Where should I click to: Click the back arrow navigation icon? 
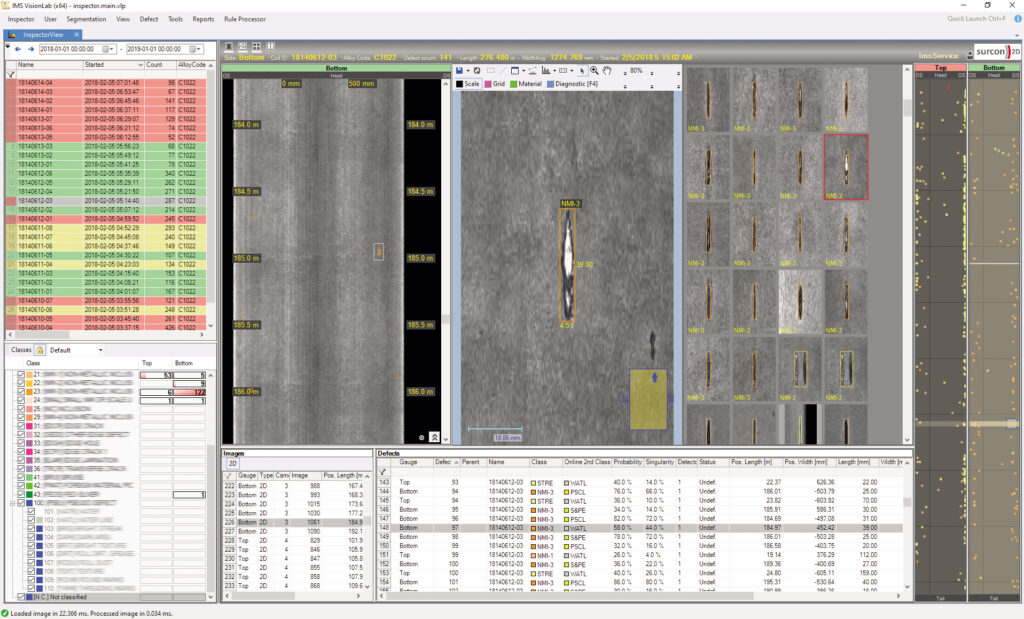pyautogui.click(x=17, y=48)
